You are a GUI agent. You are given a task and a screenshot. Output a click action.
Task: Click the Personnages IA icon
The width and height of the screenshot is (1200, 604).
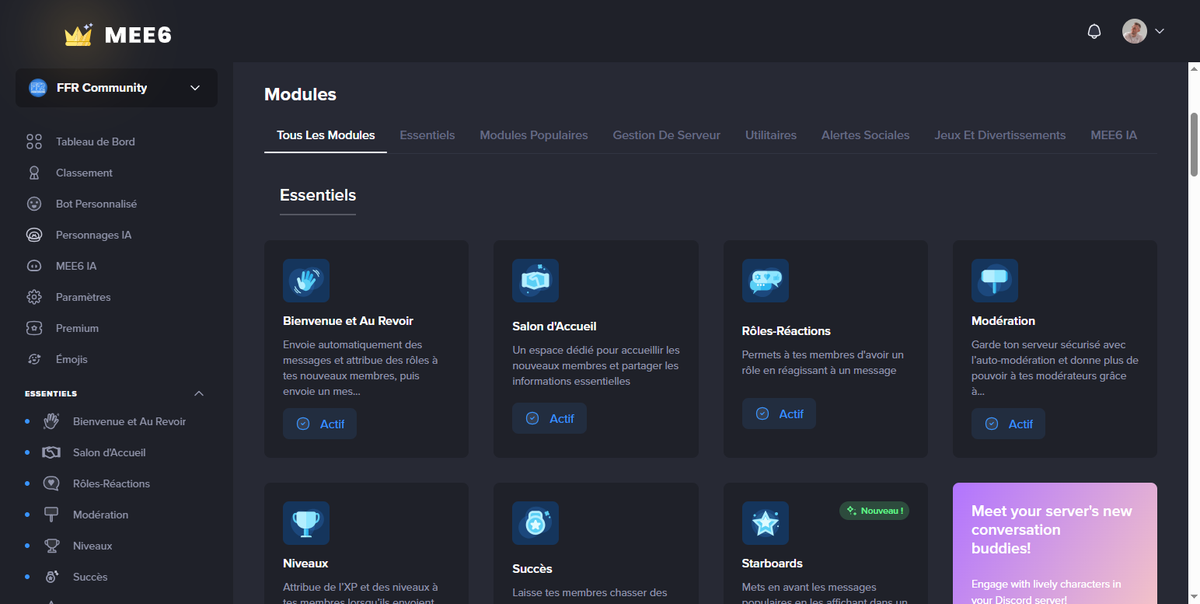(34, 235)
